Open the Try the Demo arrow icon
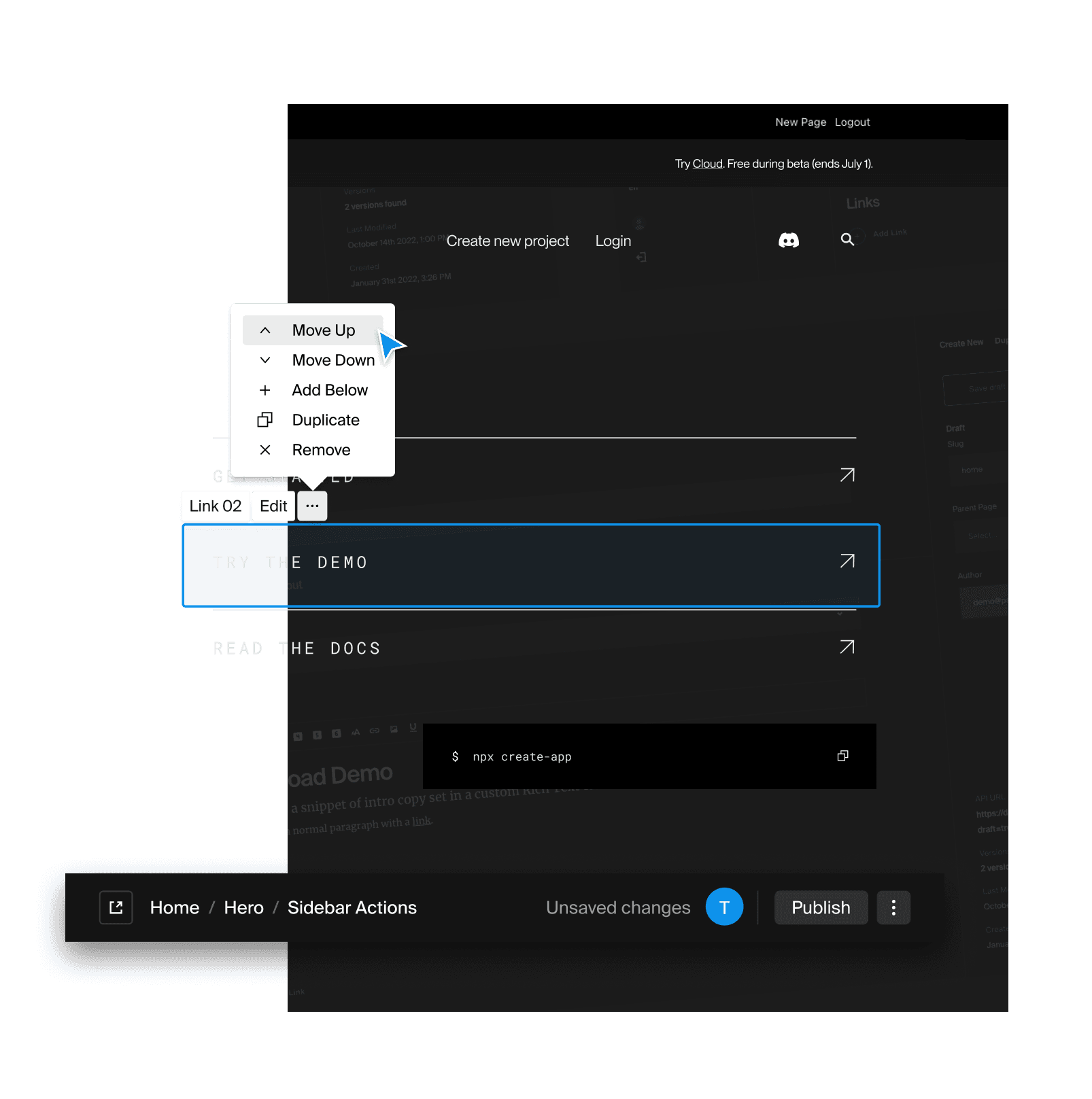The width and height of the screenshot is (1092, 1099). point(847,561)
